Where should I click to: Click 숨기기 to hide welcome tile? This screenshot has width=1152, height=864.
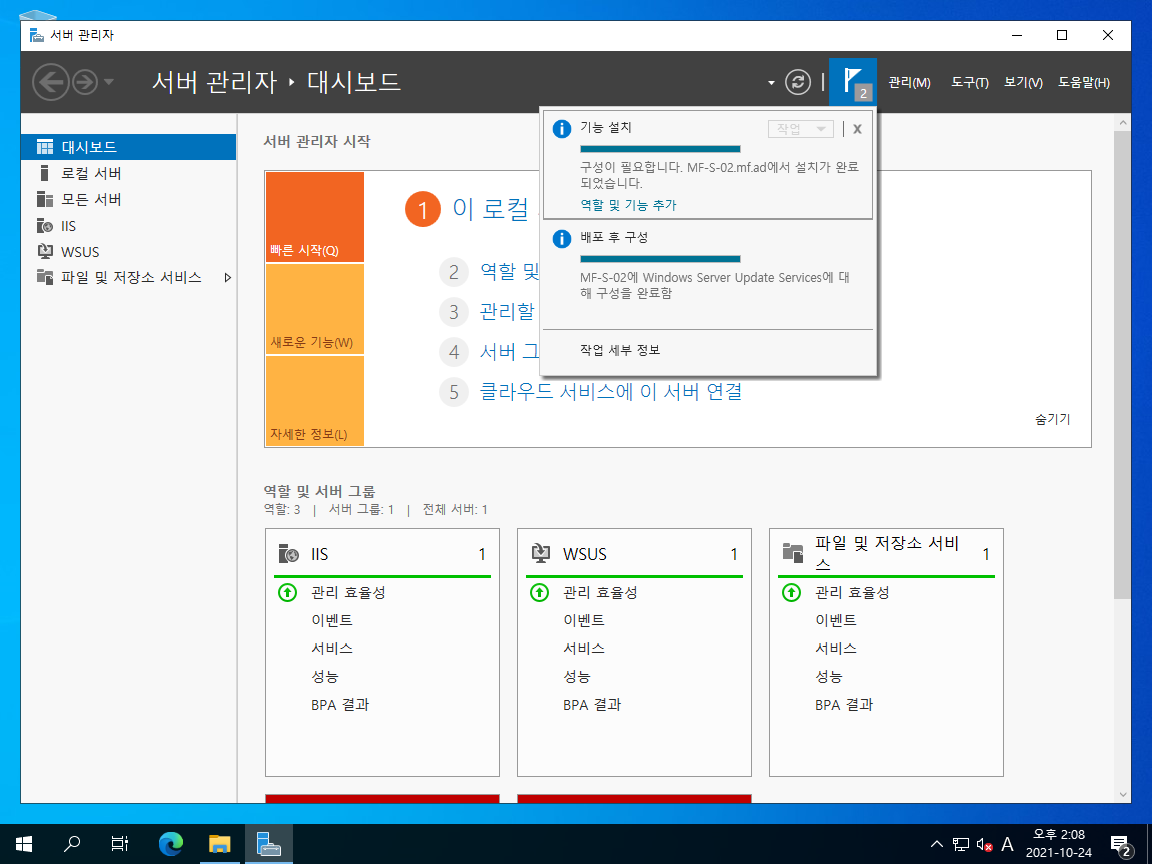tap(1053, 419)
